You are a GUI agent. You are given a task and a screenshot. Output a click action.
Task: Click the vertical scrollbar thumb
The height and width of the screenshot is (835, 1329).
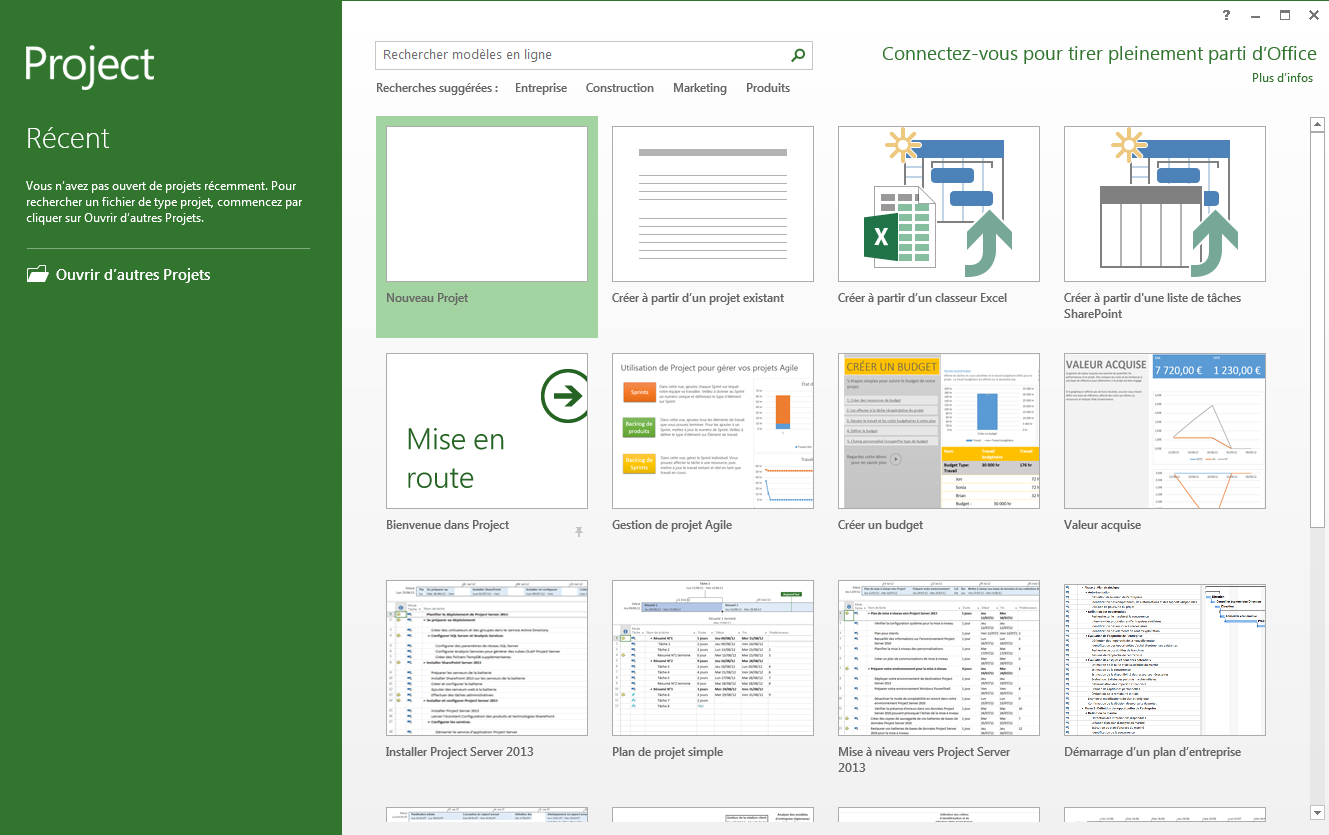(1317, 328)
